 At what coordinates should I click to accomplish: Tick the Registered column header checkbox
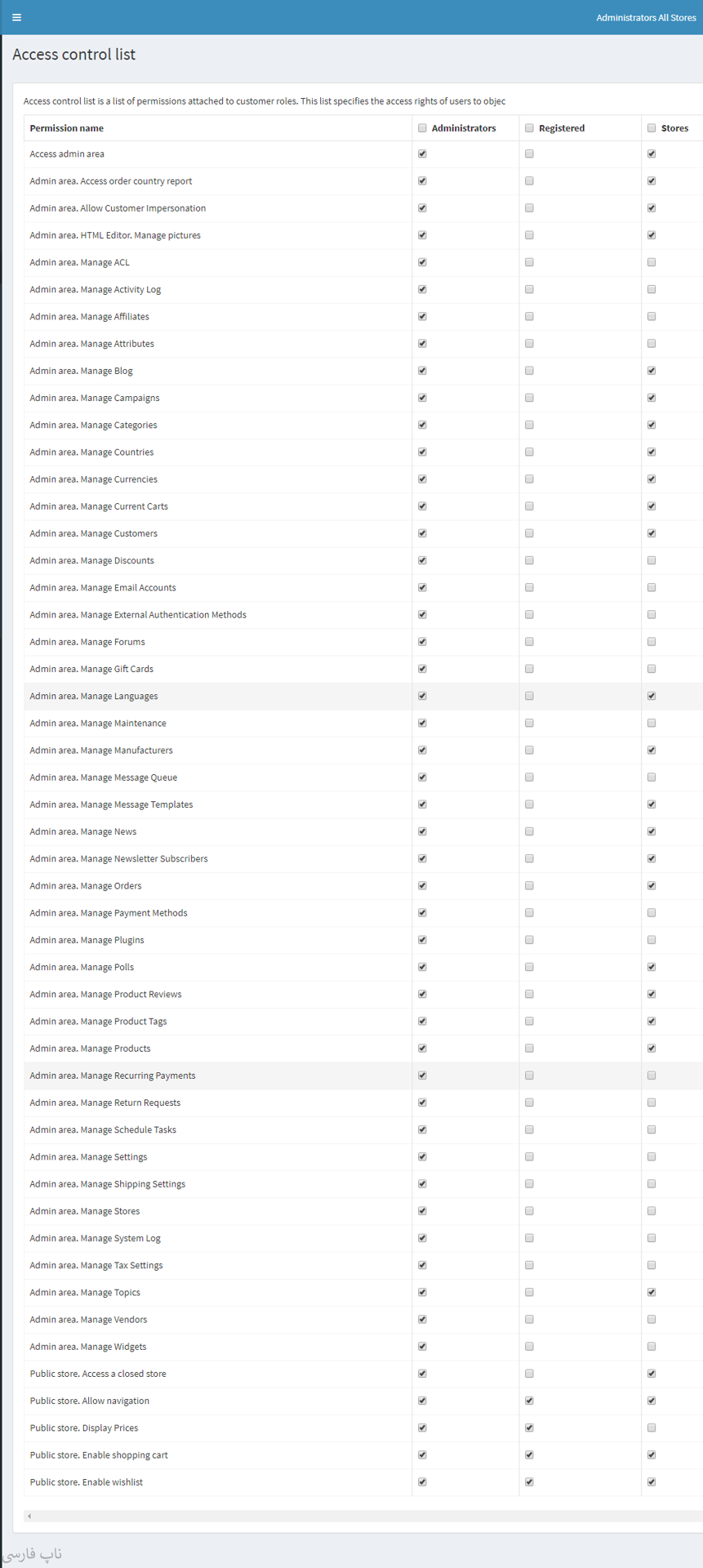(x=529, y=128)
